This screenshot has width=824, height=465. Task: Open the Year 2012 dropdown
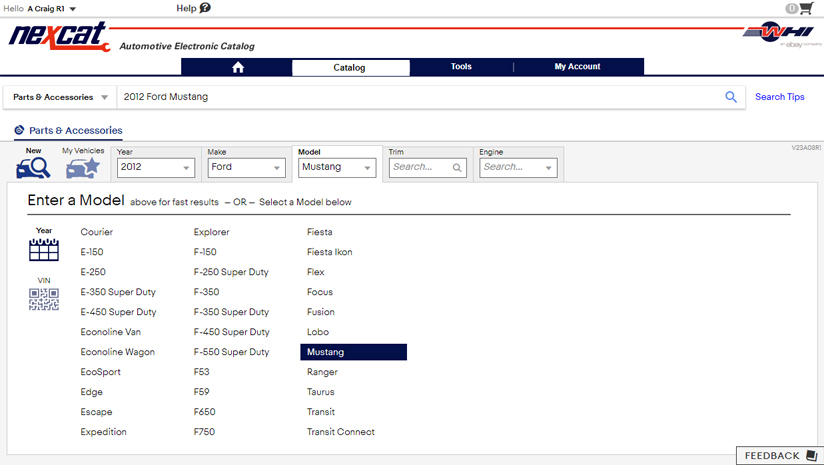(156, 168)
